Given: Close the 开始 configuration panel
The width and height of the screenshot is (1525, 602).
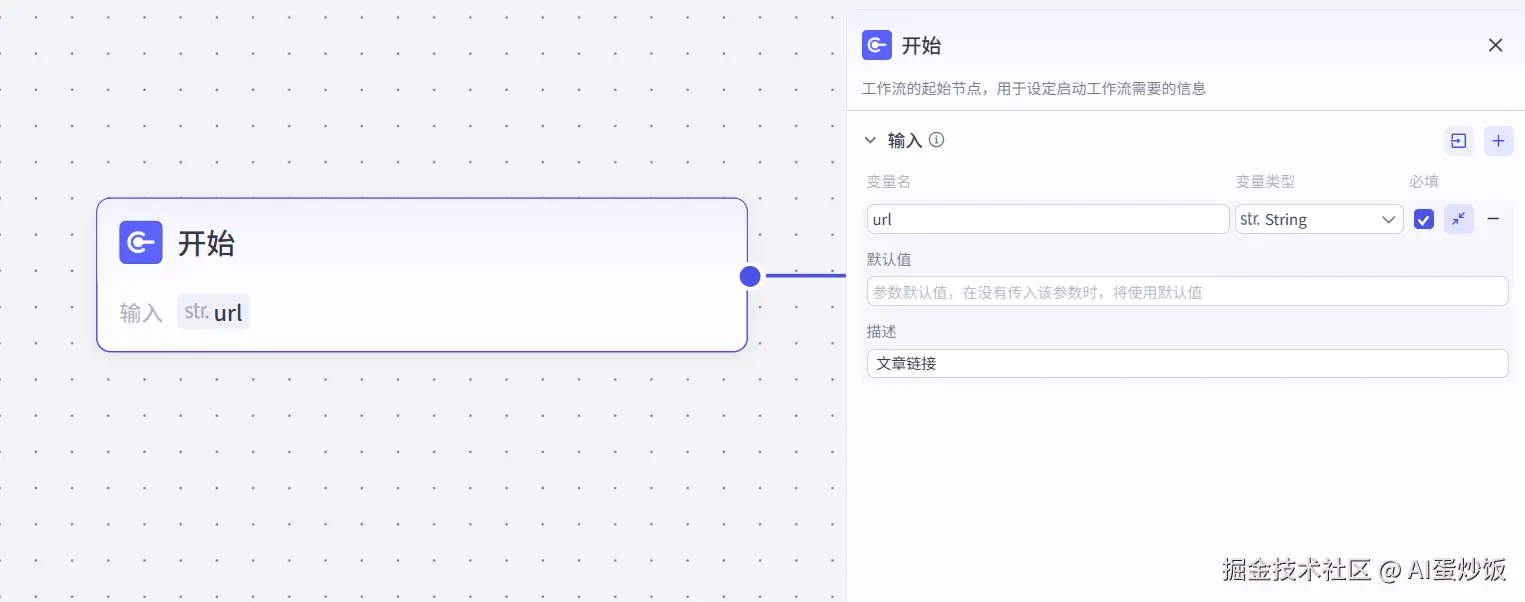Looking at the screenshot, I should [1495, 45].
